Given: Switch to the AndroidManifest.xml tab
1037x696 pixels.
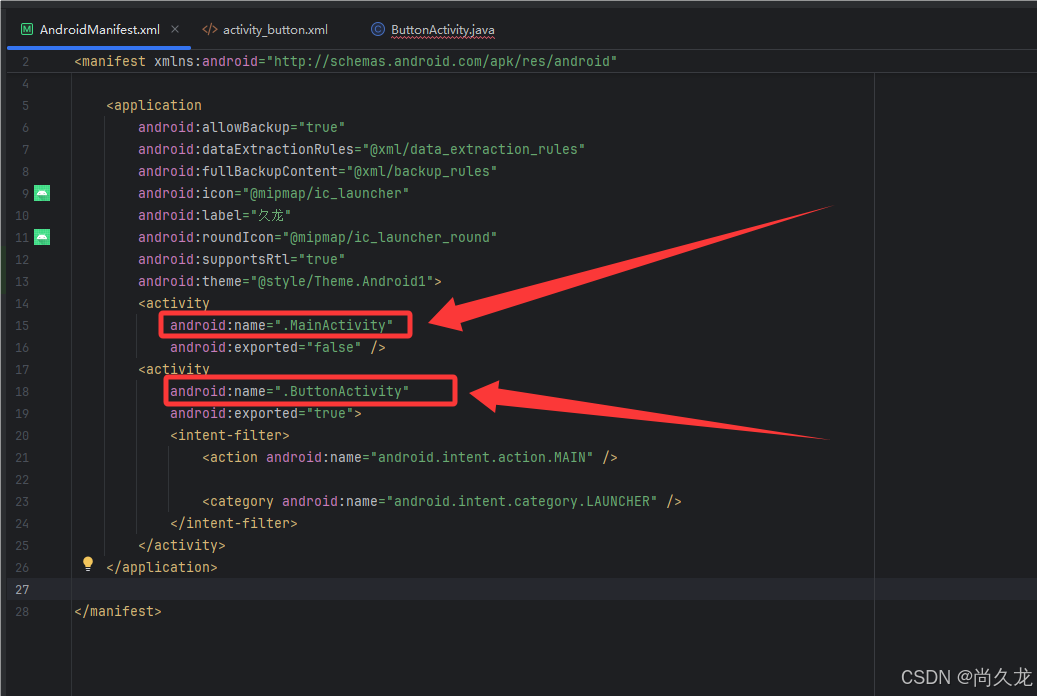Looking at the screenshot, I should point(99,30).
